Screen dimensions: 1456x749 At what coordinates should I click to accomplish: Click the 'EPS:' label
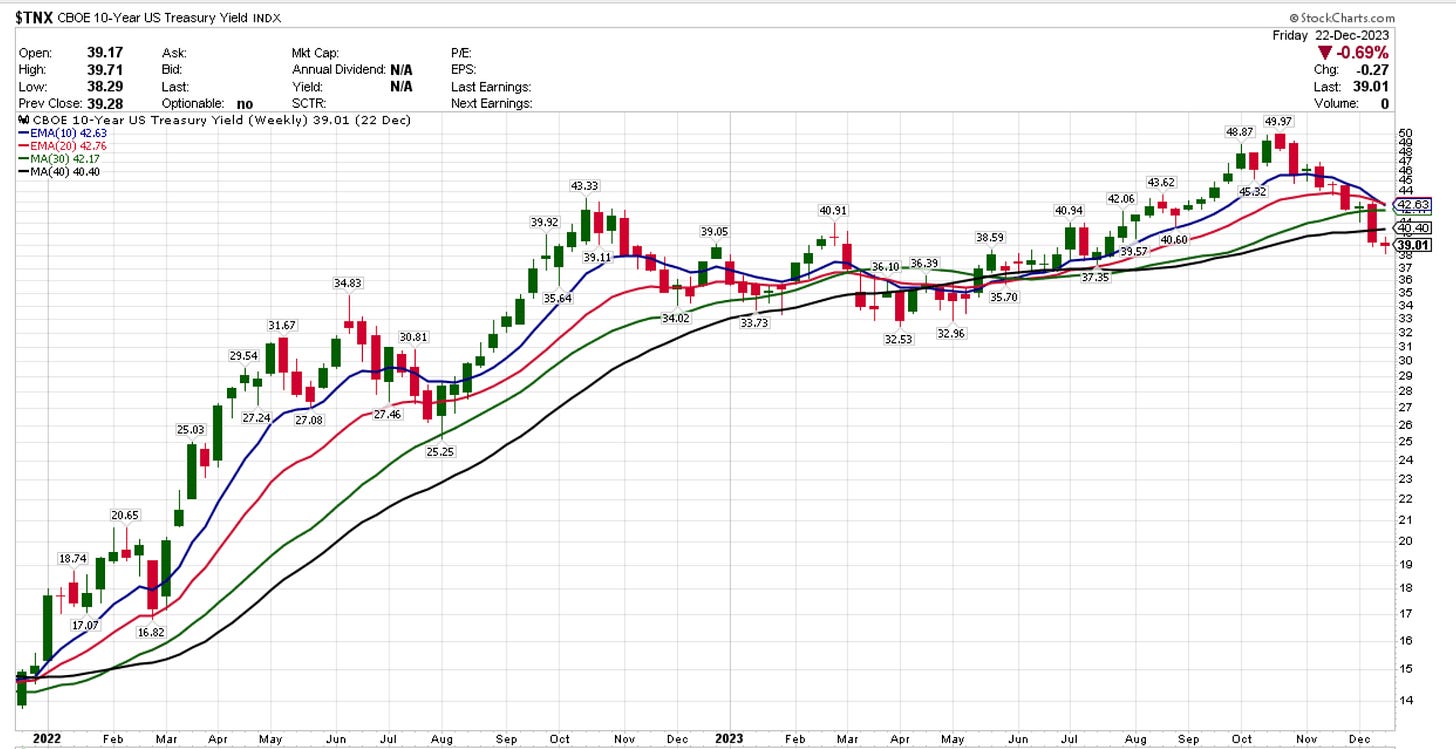(x=465, y=69)
